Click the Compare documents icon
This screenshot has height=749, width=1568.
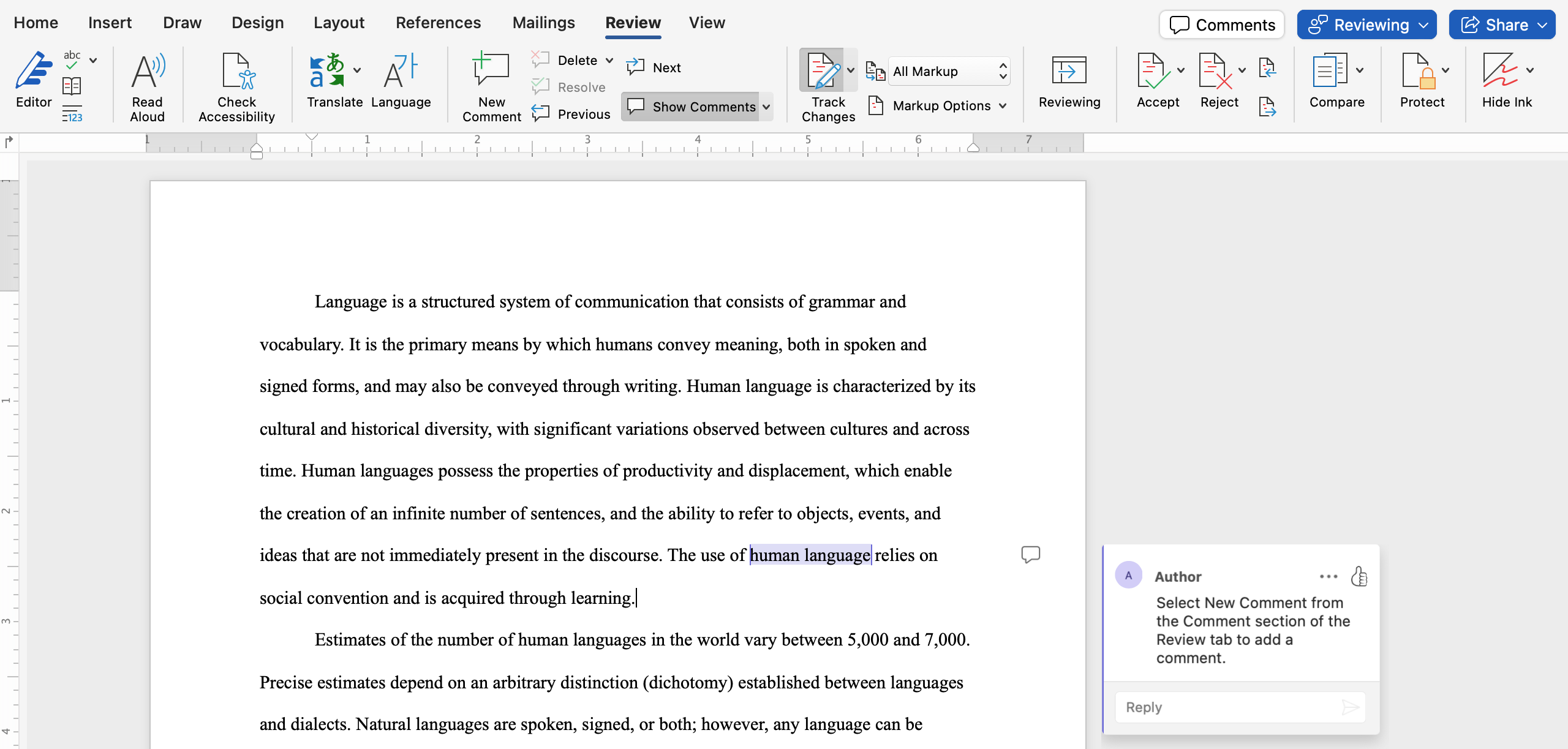click(1329, 70)
